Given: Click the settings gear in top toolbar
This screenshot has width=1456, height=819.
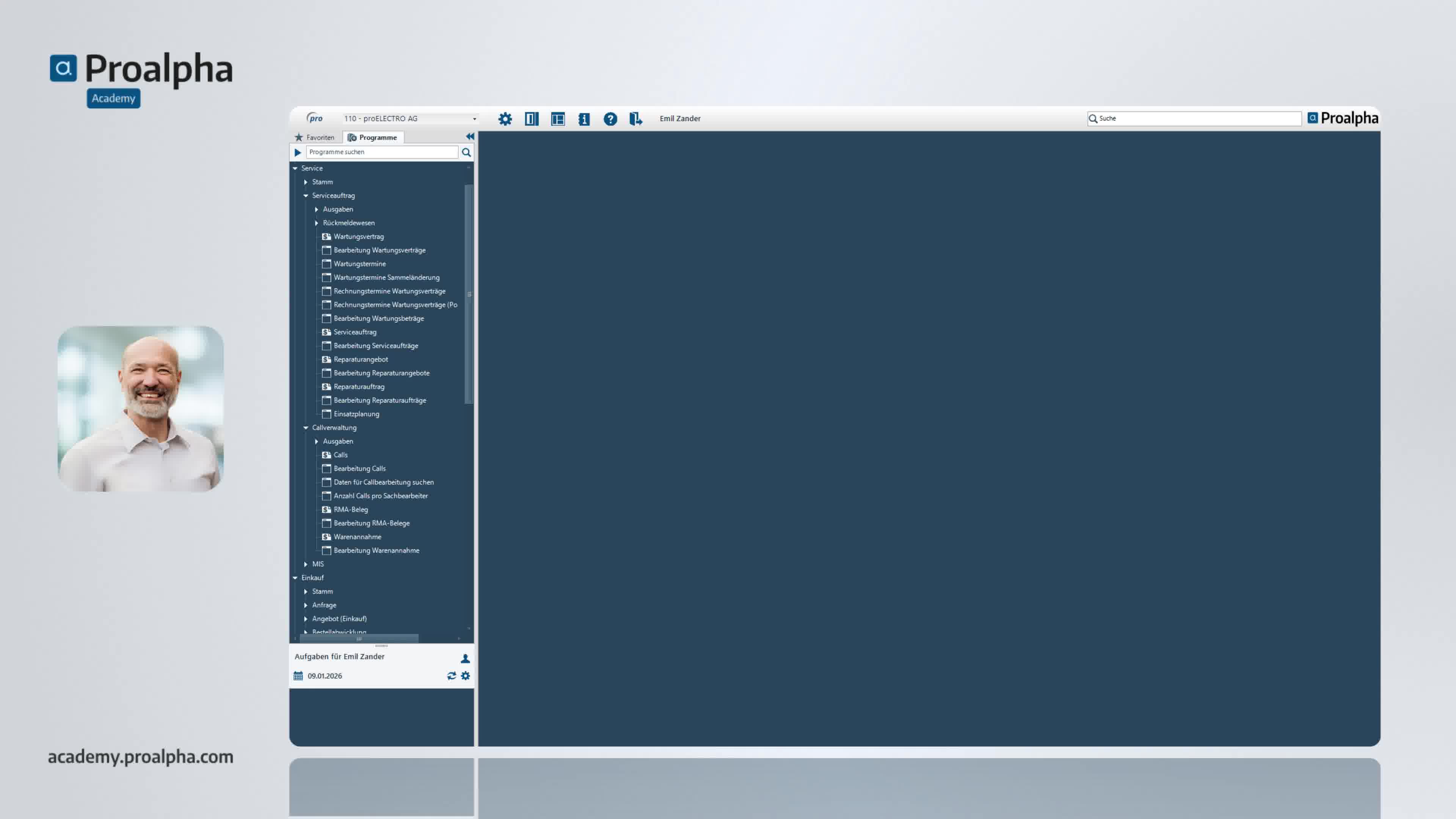Looking at the screenshot, I should tap(505, 119).
